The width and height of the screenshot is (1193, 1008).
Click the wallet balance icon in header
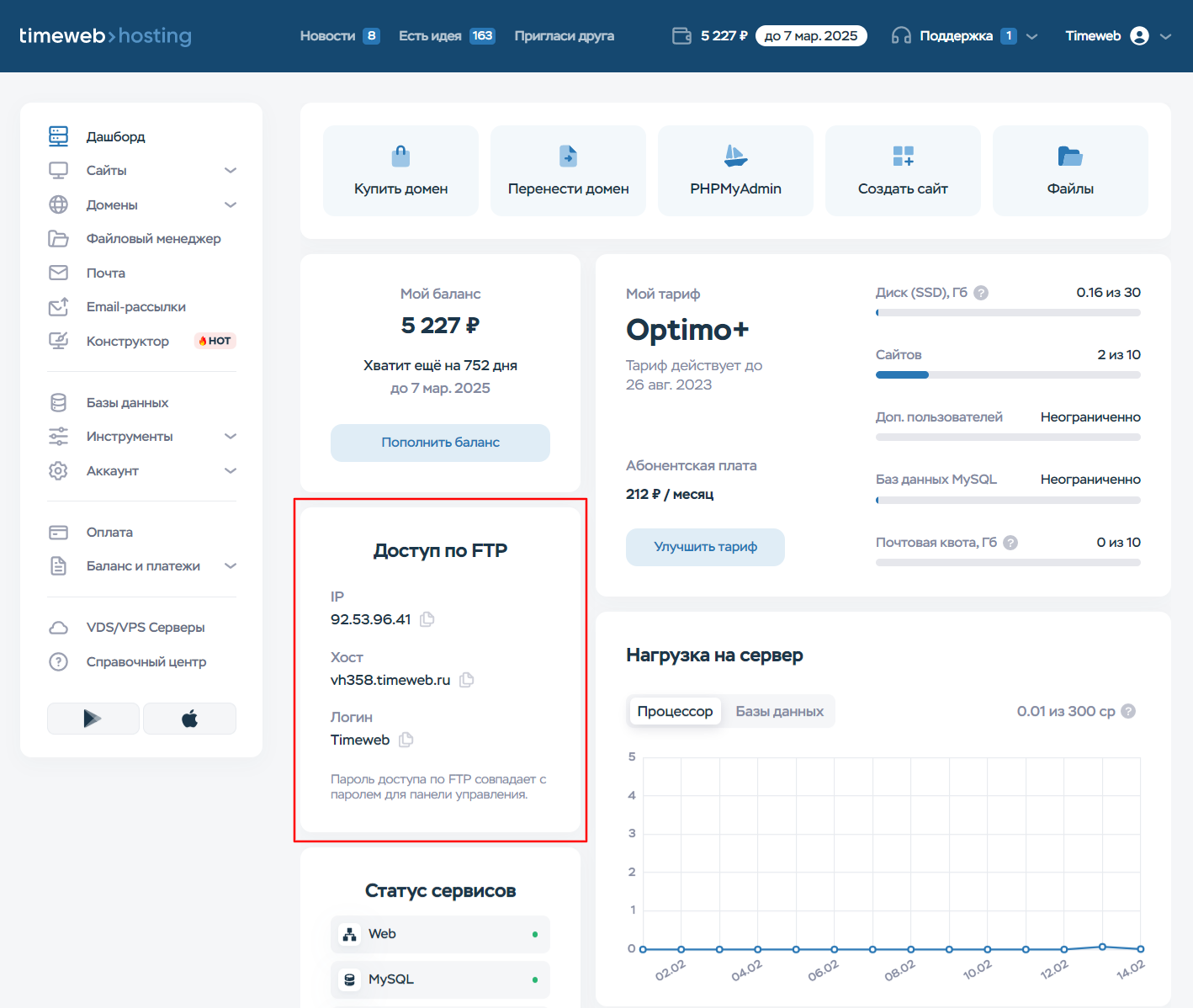coord(681,36)
